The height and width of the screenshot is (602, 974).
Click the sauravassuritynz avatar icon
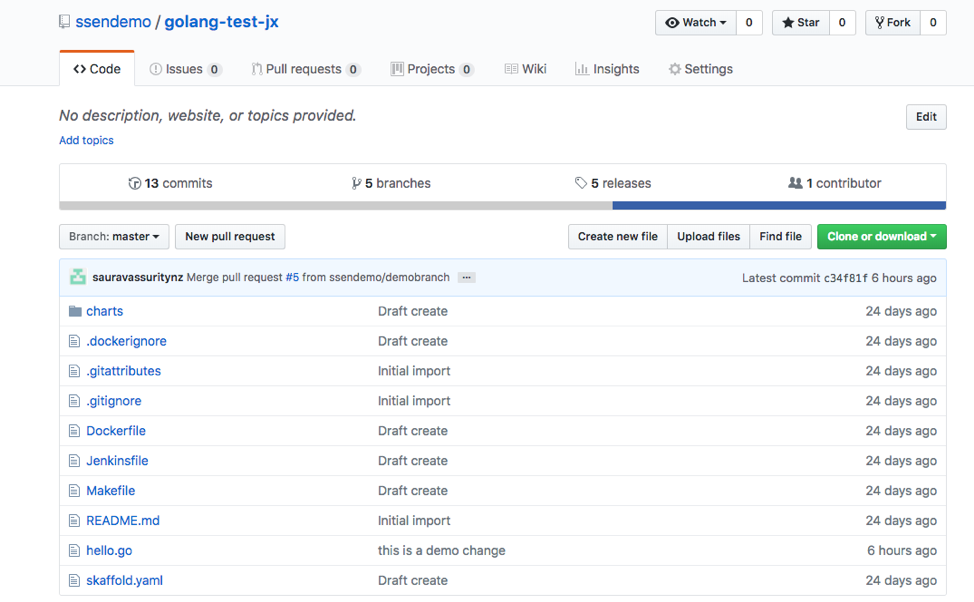(x=78, y=277)
